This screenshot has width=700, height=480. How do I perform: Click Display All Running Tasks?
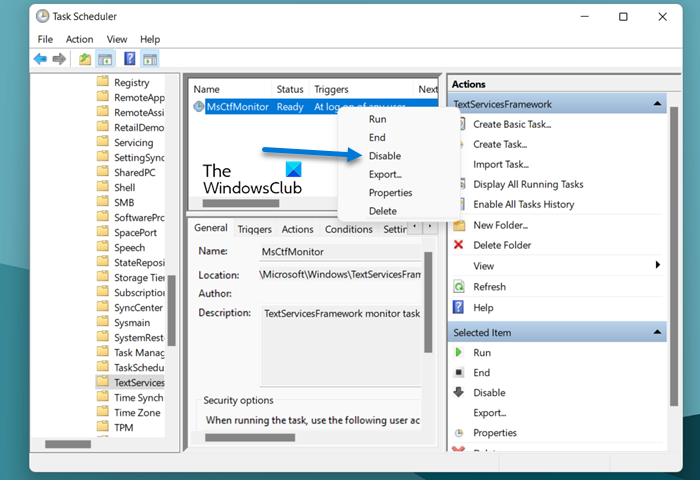pyautogui.click(x=528, y=184)
